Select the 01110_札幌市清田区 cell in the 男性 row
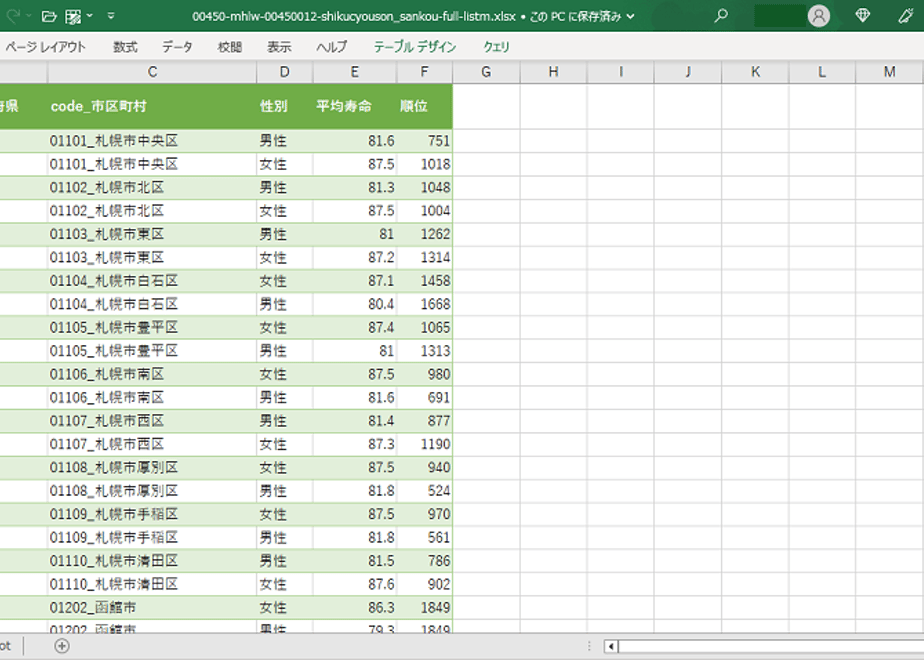This screenshot has height=660, width=924. (x=152, y=561)
